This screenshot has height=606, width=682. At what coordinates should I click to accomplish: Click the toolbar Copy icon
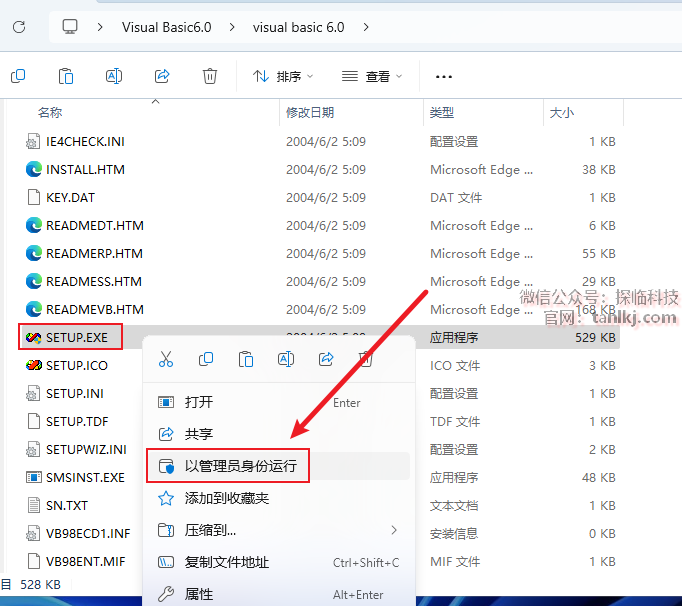(18, 77)
